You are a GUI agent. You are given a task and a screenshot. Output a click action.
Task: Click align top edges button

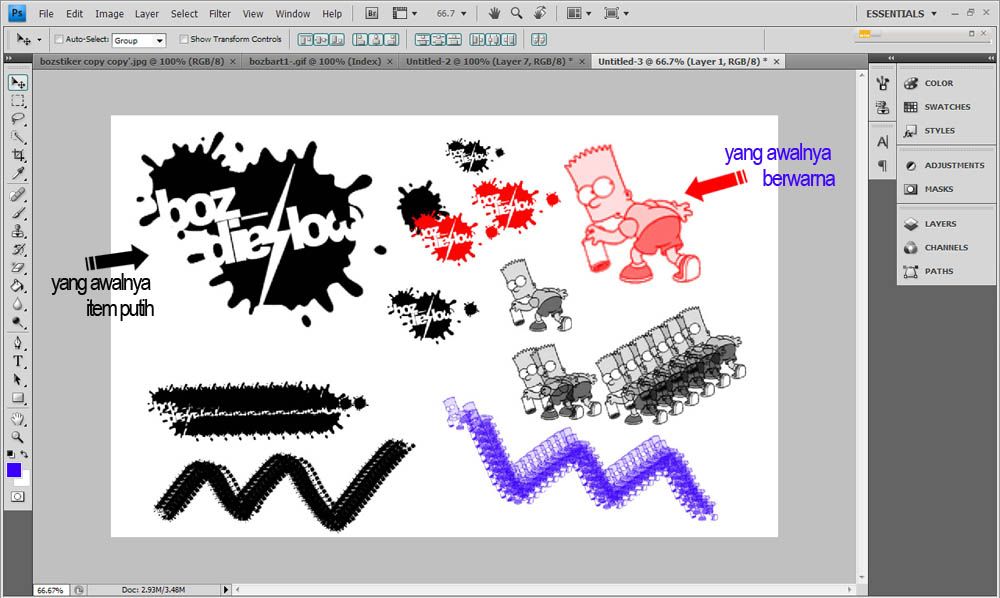click(x=305, y=40)
